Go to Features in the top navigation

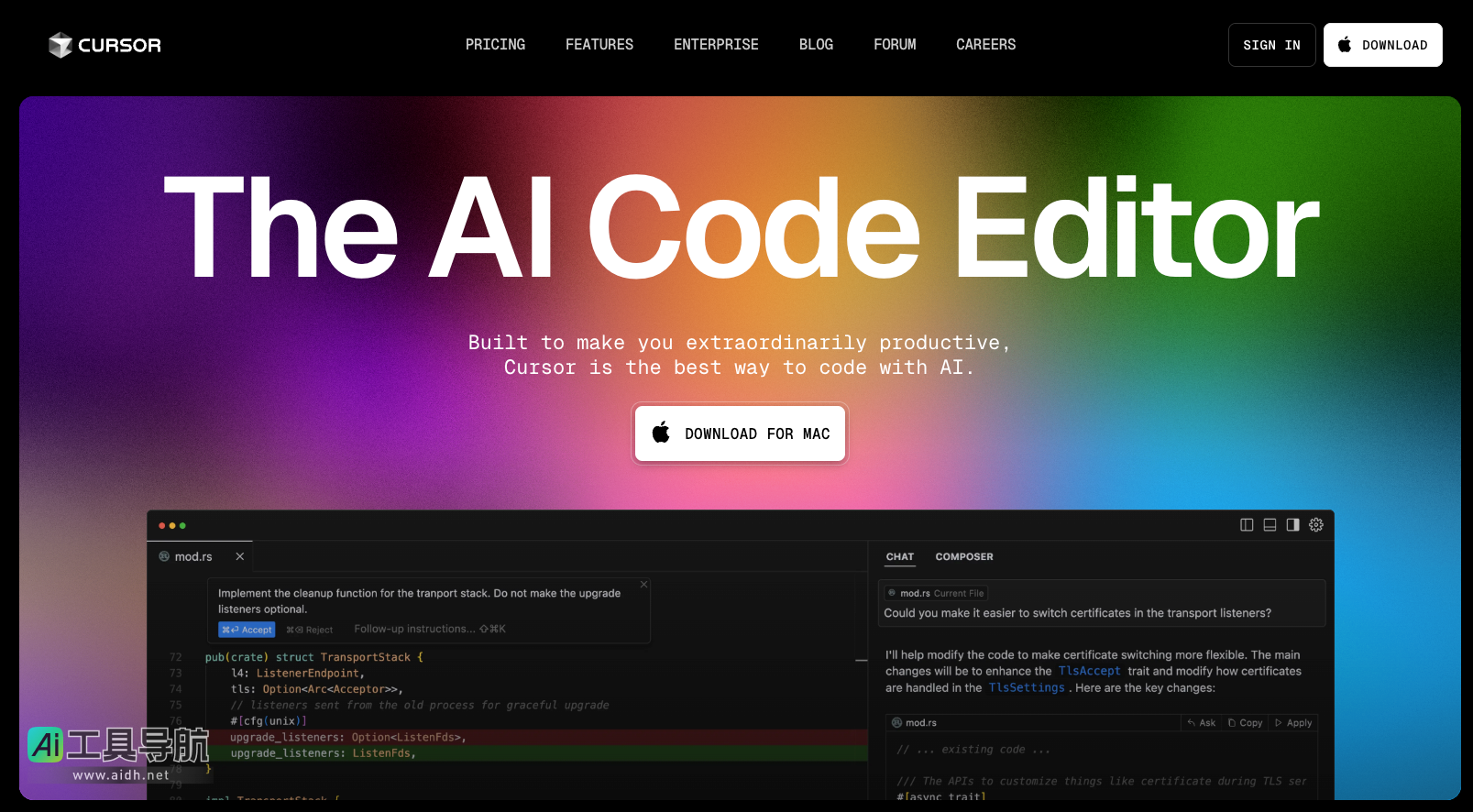(x=599, y=45)
